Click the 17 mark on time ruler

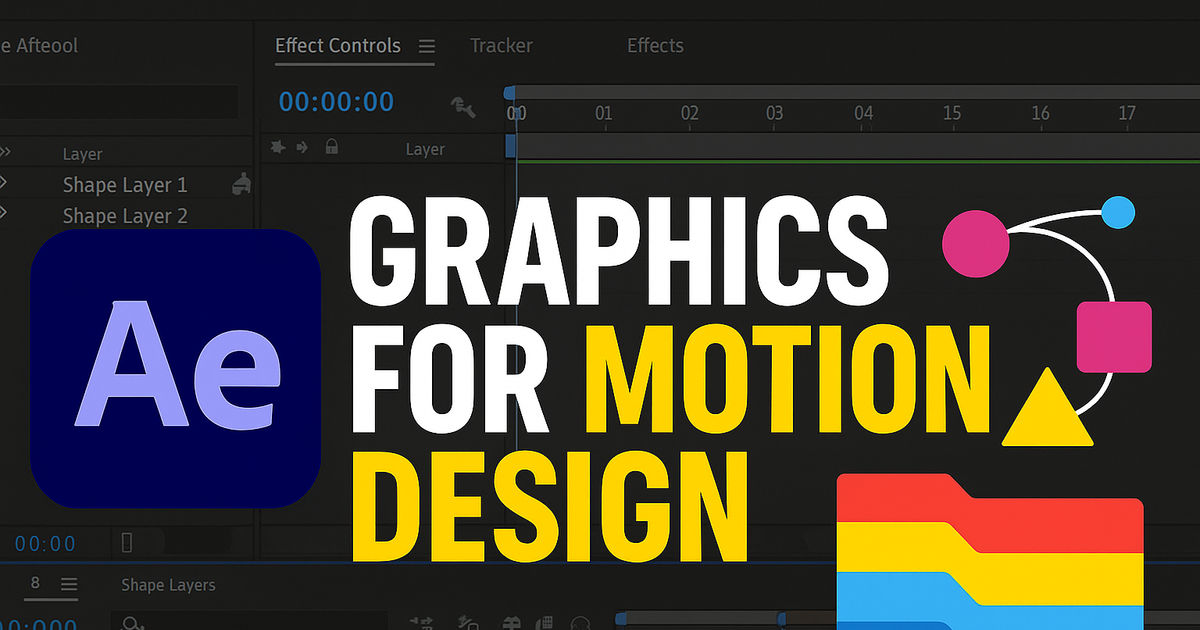point(1127,113)
